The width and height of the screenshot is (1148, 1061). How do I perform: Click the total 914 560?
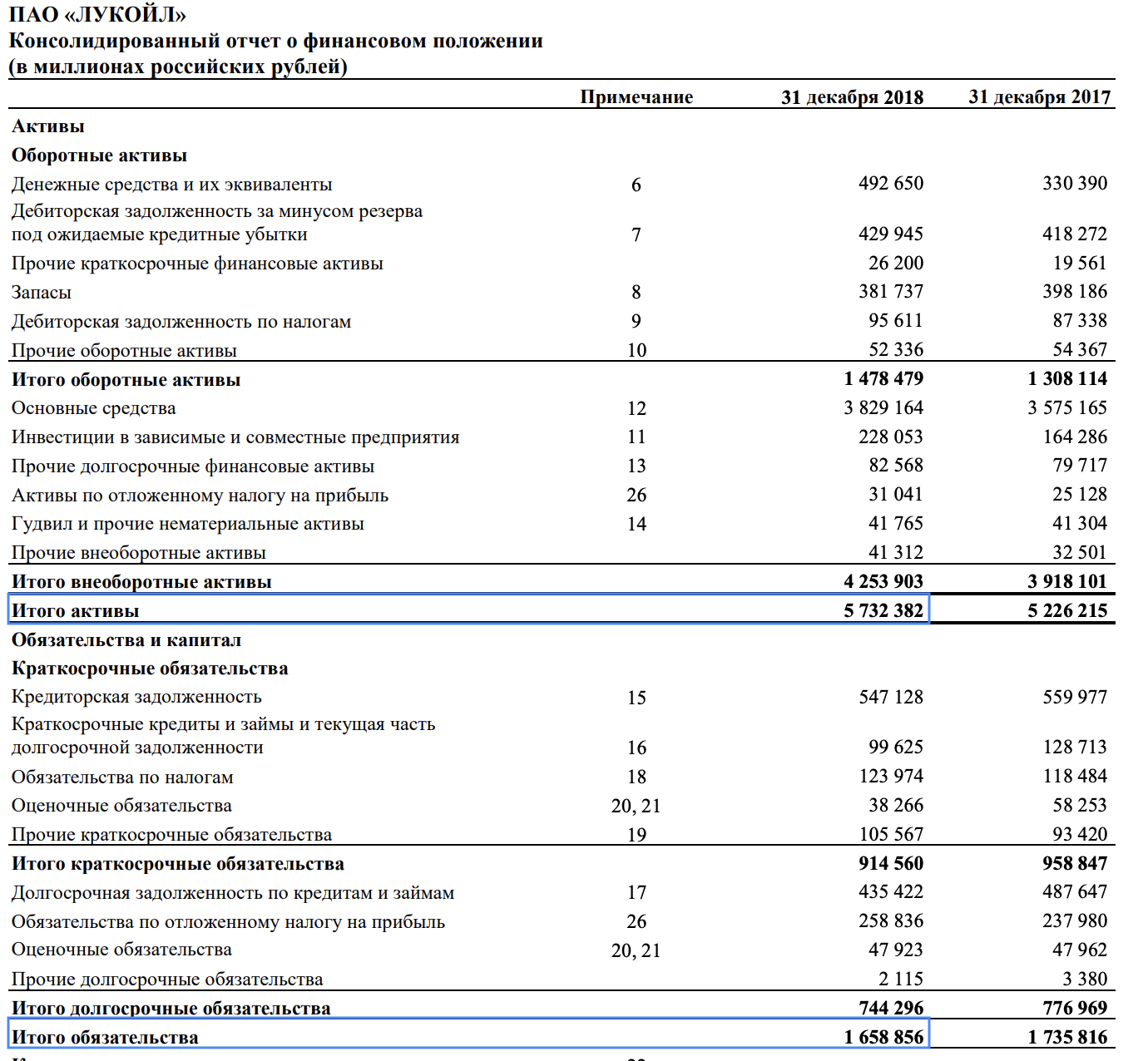click(x=891, y=864)
